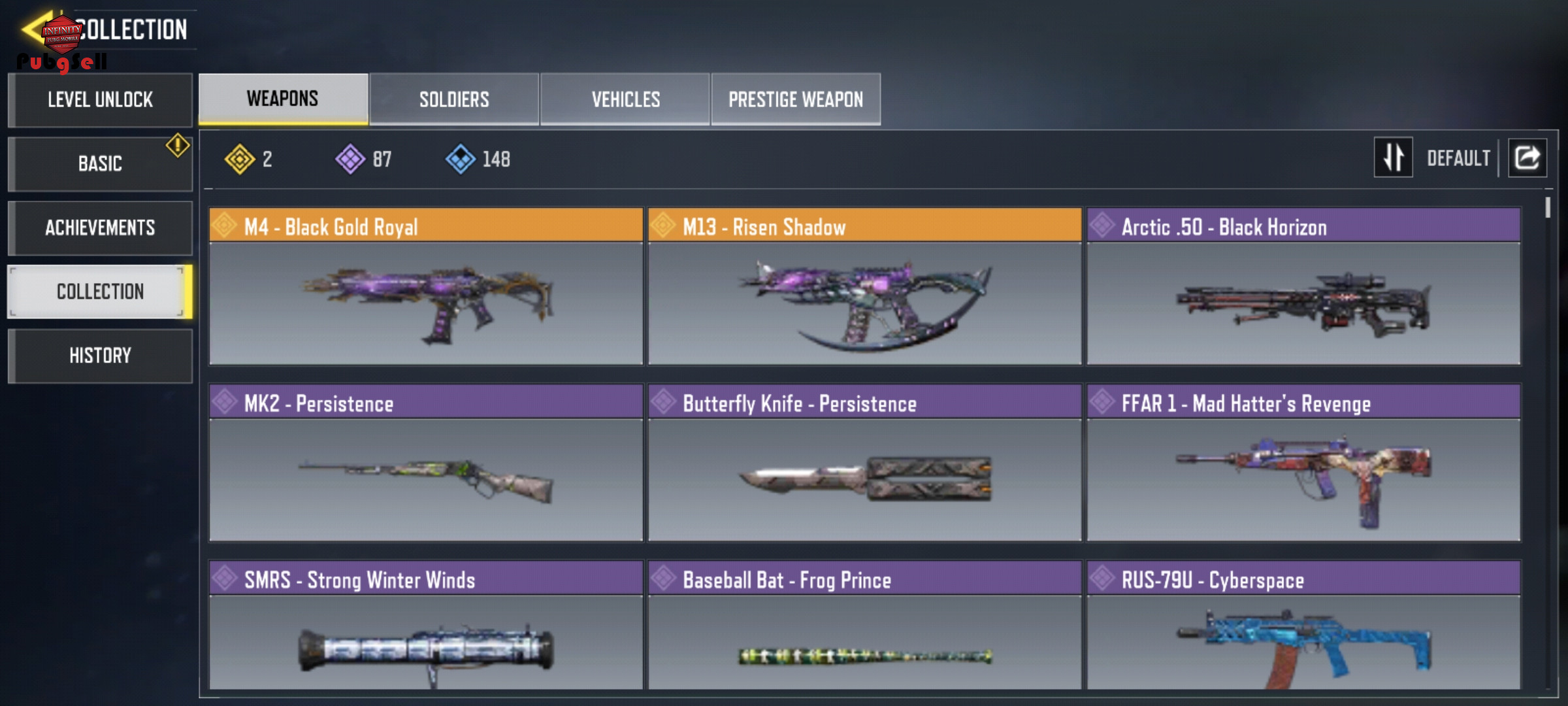This screenshot has height=706, width=1568.
Task: Switch to the Soldiers tab
Action: (454, 99)
